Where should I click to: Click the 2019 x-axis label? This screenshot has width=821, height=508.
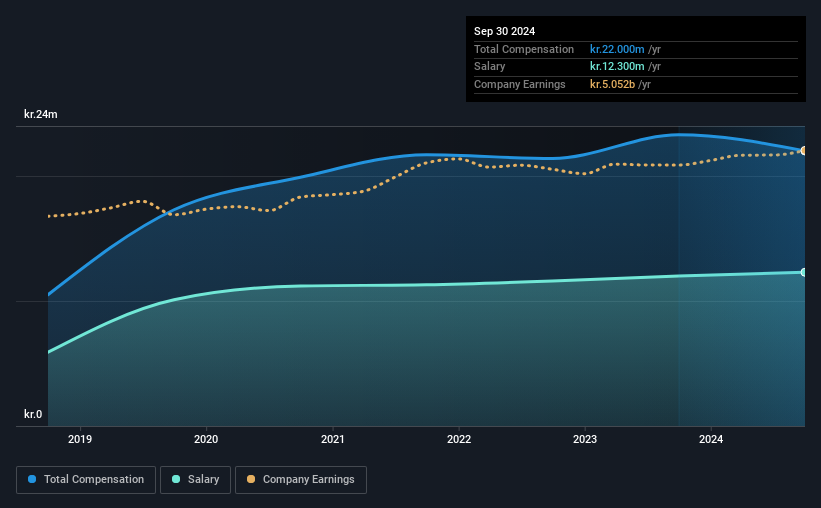(x=80, y=439)
